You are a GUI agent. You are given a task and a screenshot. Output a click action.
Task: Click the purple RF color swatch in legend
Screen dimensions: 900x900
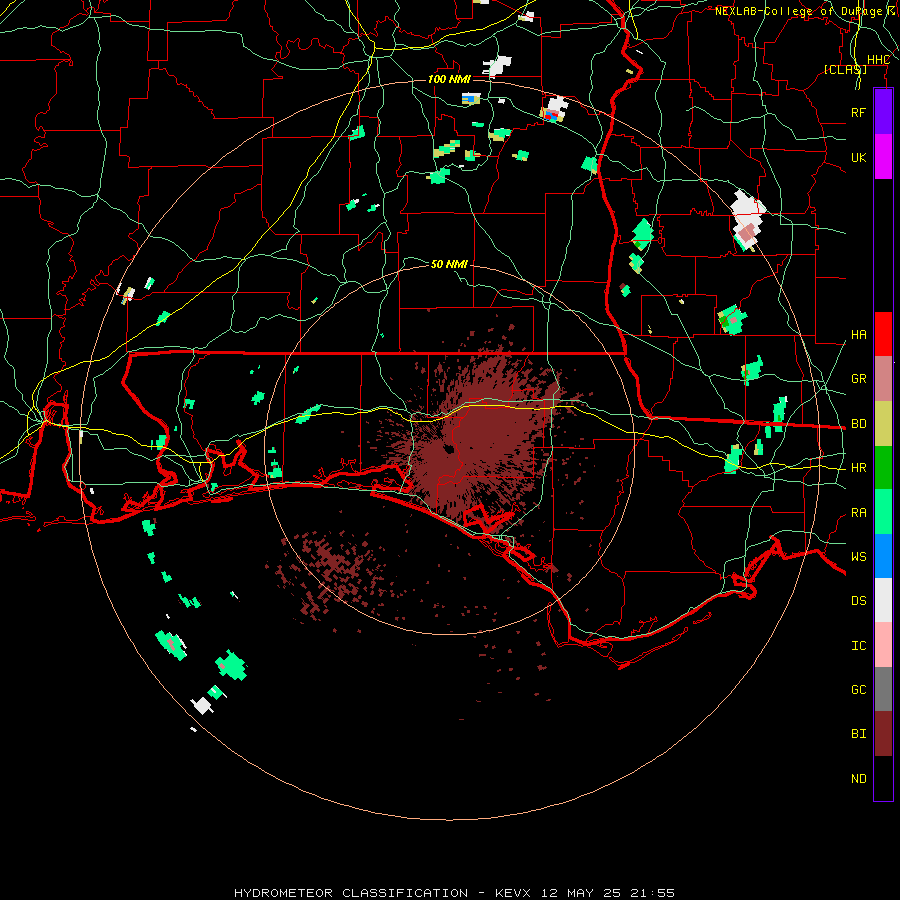click(x=883, y=112)
